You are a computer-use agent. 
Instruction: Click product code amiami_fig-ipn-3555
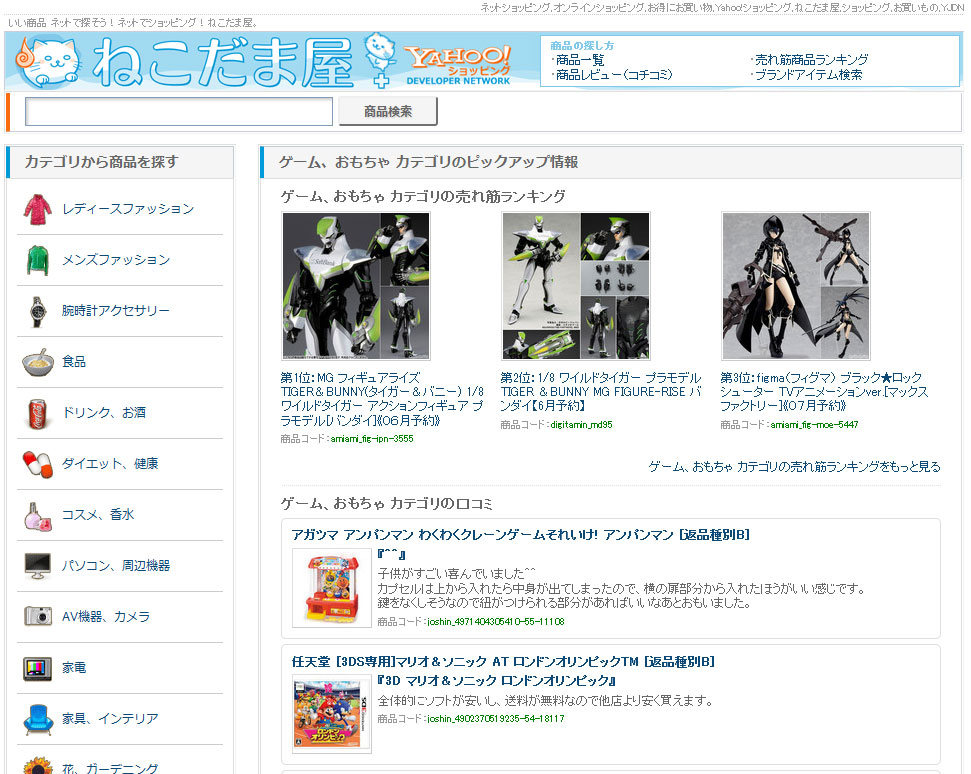tap(372, 439)
